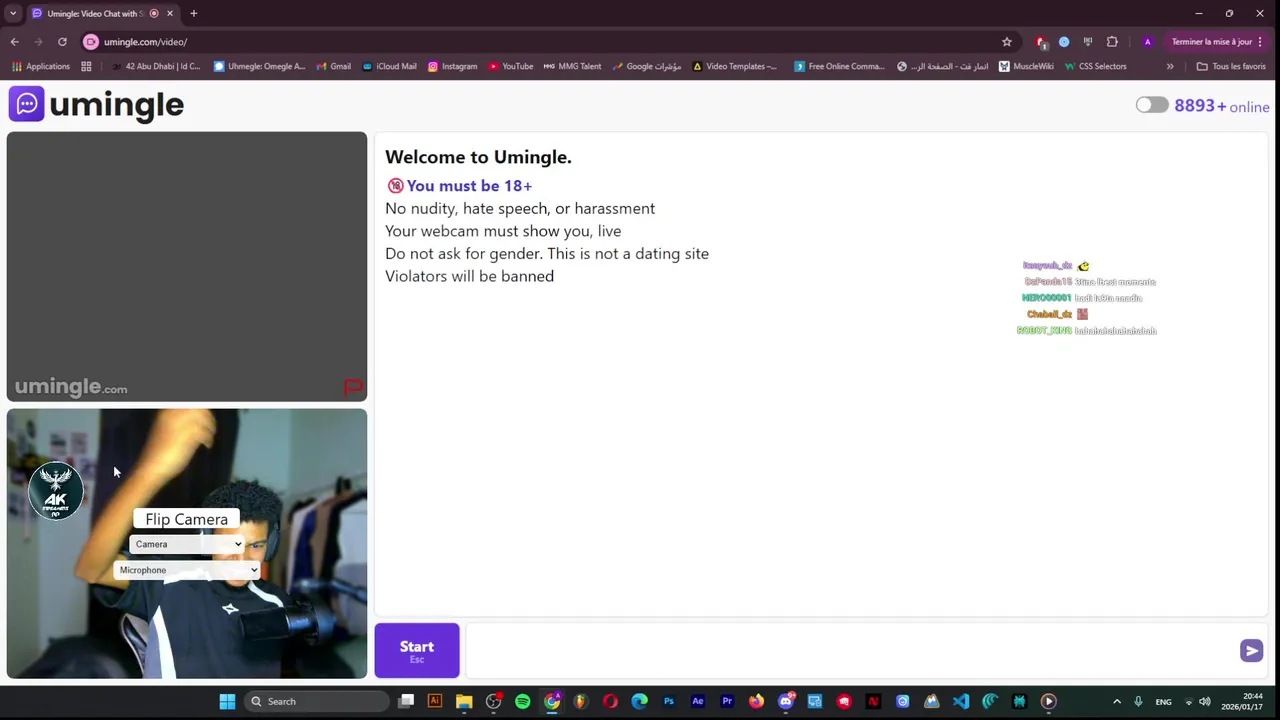This screenshot has width=1280, height=720.
Task: Open the CSS Selectors bookmark
Action: pyautogui.click(x=1096, y=66)
